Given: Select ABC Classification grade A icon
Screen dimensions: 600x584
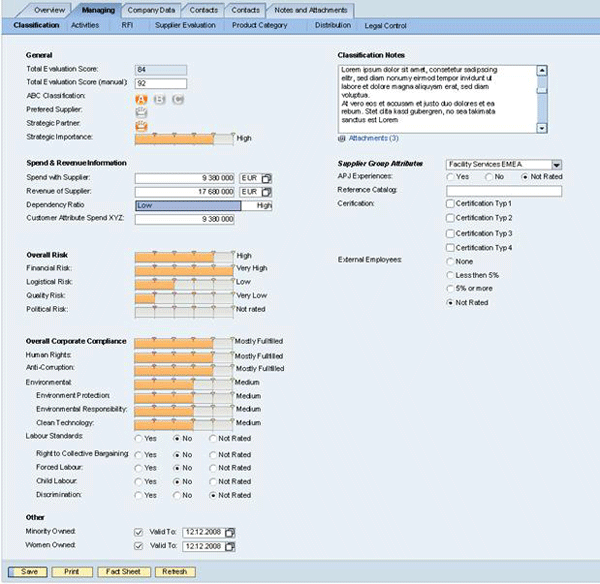Looking at the screenshot, I should pyautogui.click(x=141, y=98).
